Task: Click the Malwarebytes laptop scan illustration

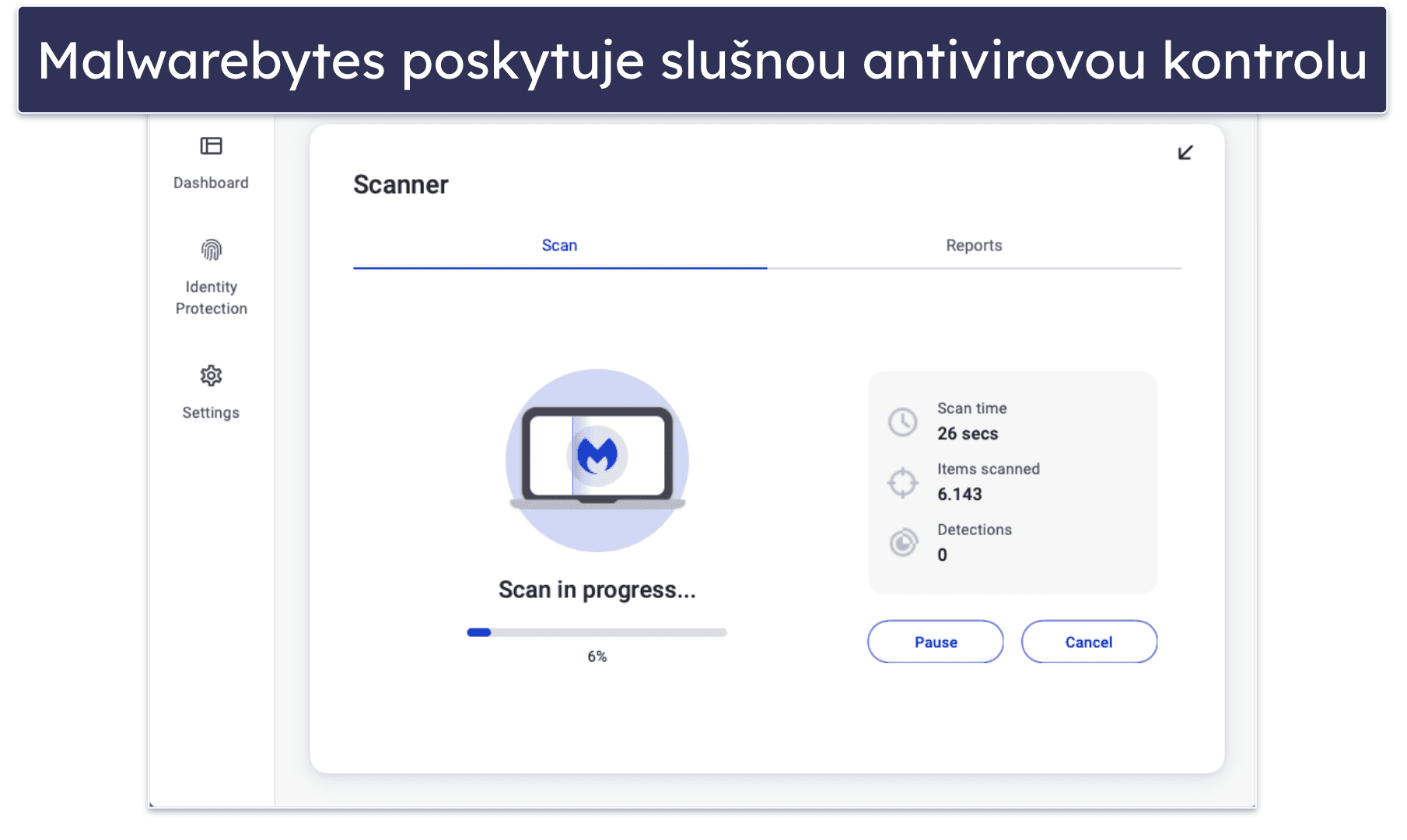Action: (x=597, y=460)
